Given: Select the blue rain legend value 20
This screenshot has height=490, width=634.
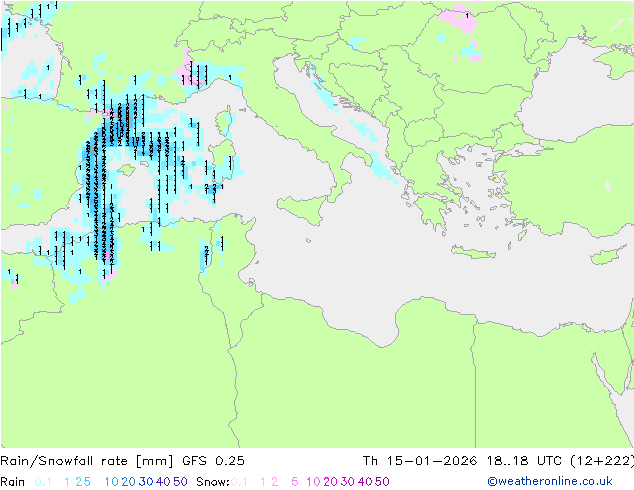Looking at the screenshot, I should [x=129, y=482].
